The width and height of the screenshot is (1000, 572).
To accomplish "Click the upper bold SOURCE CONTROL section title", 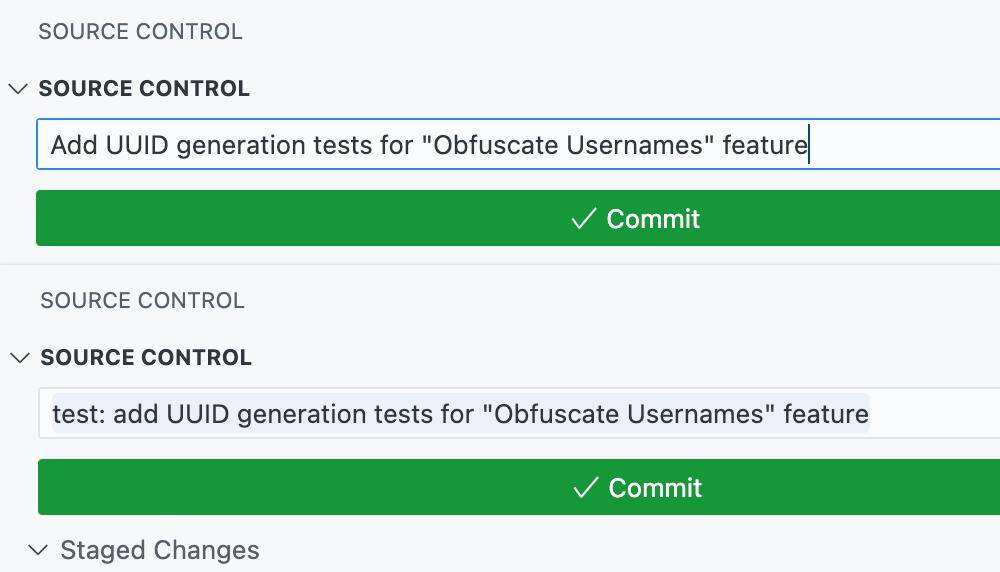I will tap(144, 89).
